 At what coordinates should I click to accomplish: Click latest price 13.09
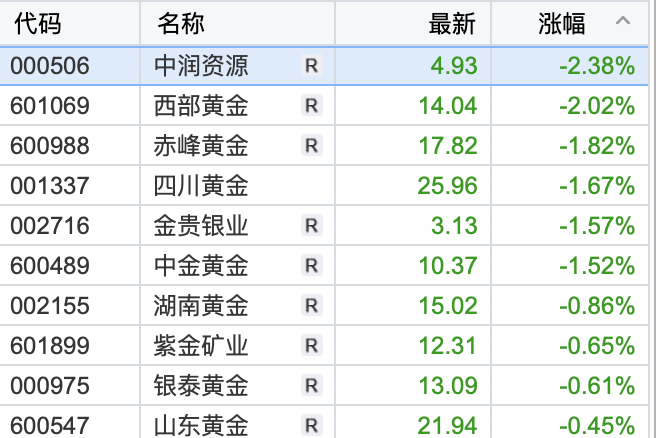pyautogui.click(x=448, y=385)
